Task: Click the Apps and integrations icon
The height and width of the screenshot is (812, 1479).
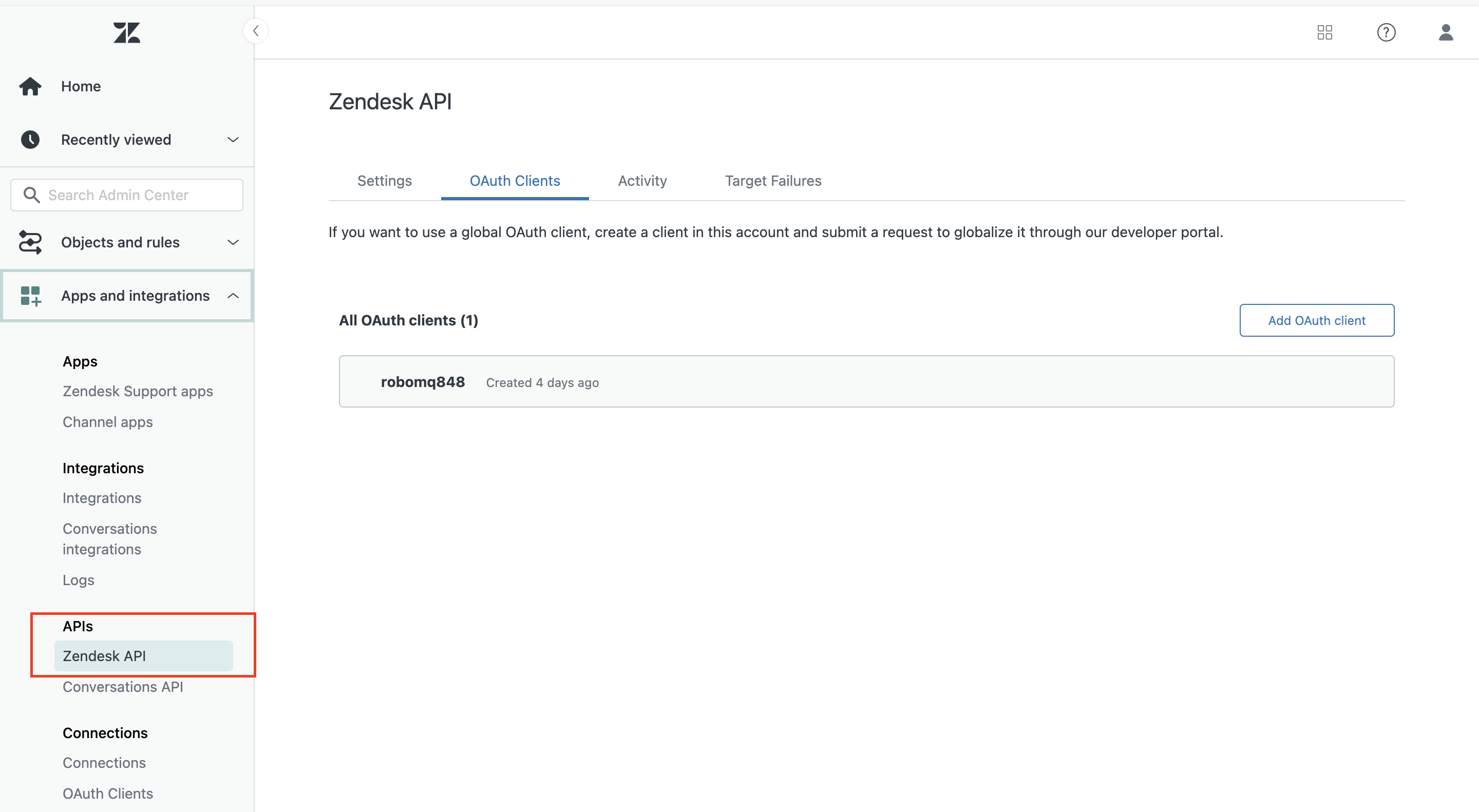Action: tap(30, 296)
